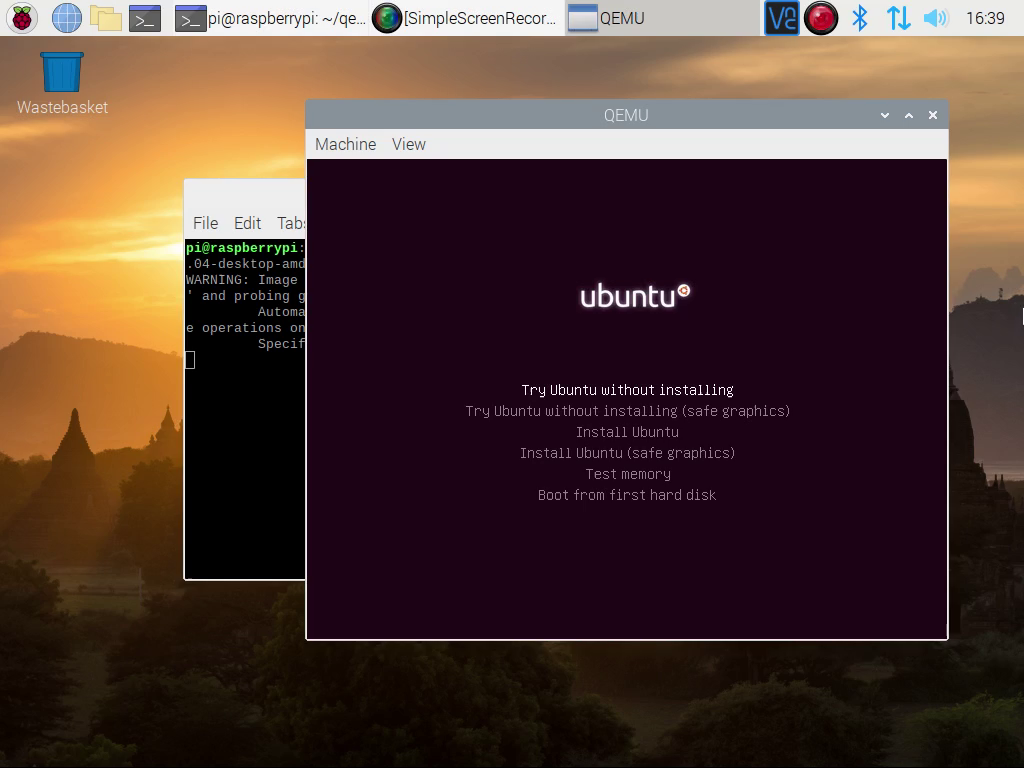Image resolution: width=1024 pixels, height=768 pixels.
Task: Select 'Boot from first hard disk' entry
Action: 627,495
